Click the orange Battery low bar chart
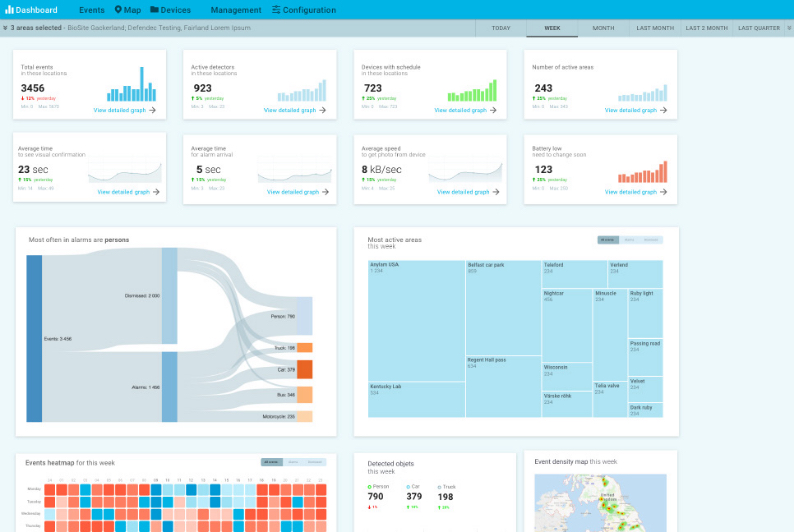The image size is (794, 532). pyautogui.click(x=643, y=172)
